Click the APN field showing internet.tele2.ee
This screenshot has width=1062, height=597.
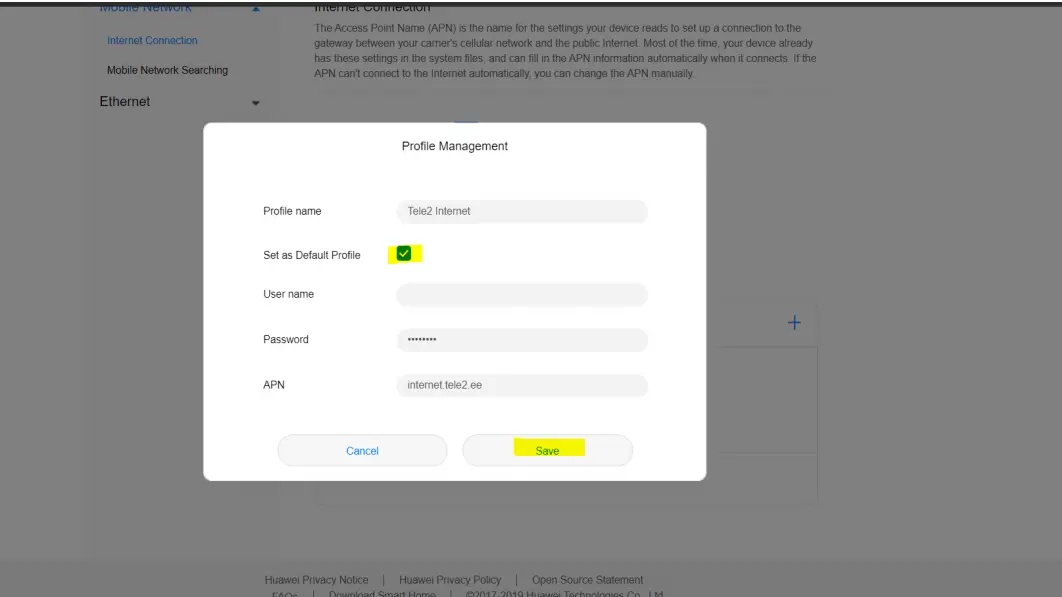click(522, 385)
